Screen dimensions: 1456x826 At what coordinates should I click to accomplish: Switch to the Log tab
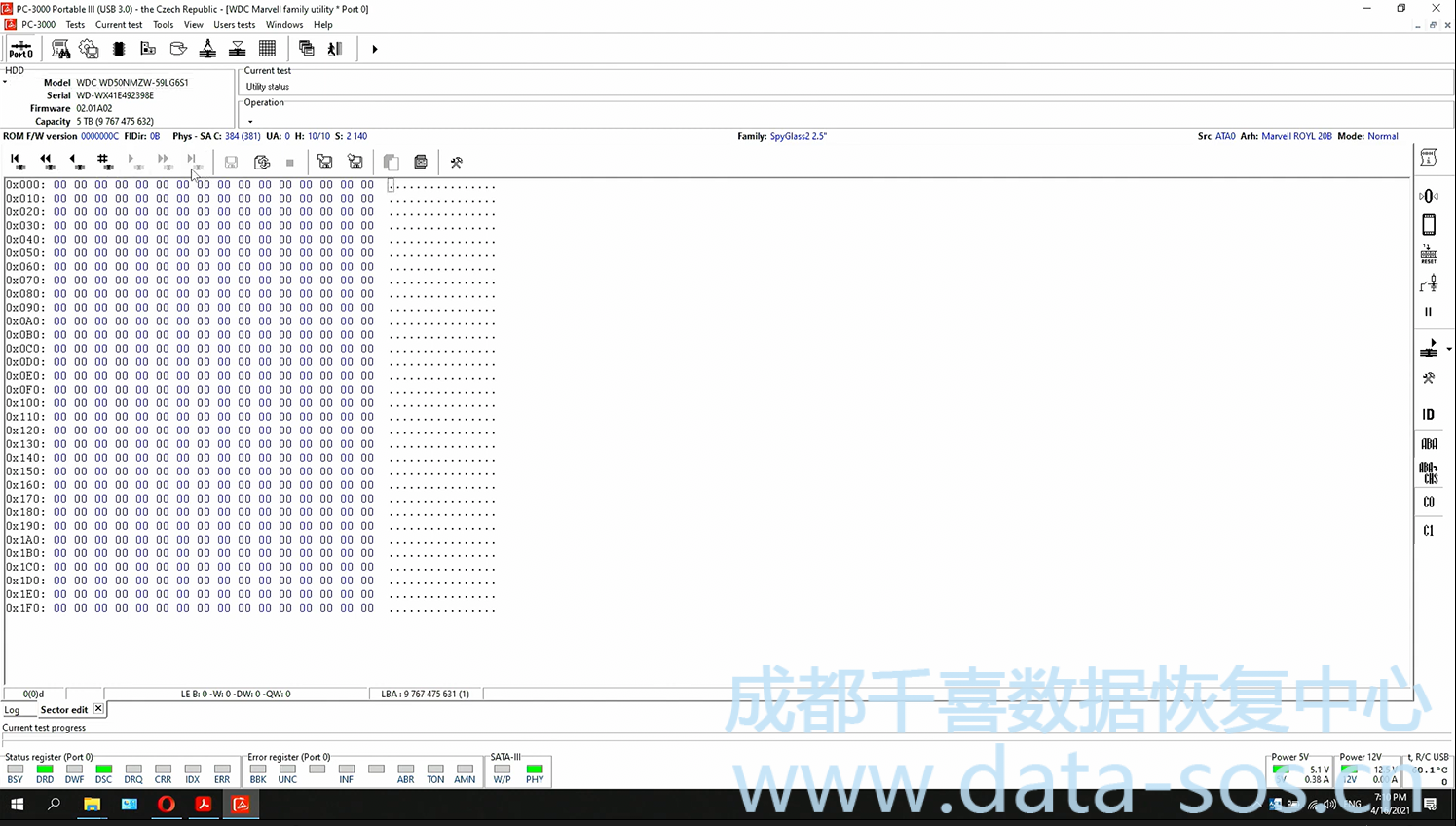pos(12,710)
